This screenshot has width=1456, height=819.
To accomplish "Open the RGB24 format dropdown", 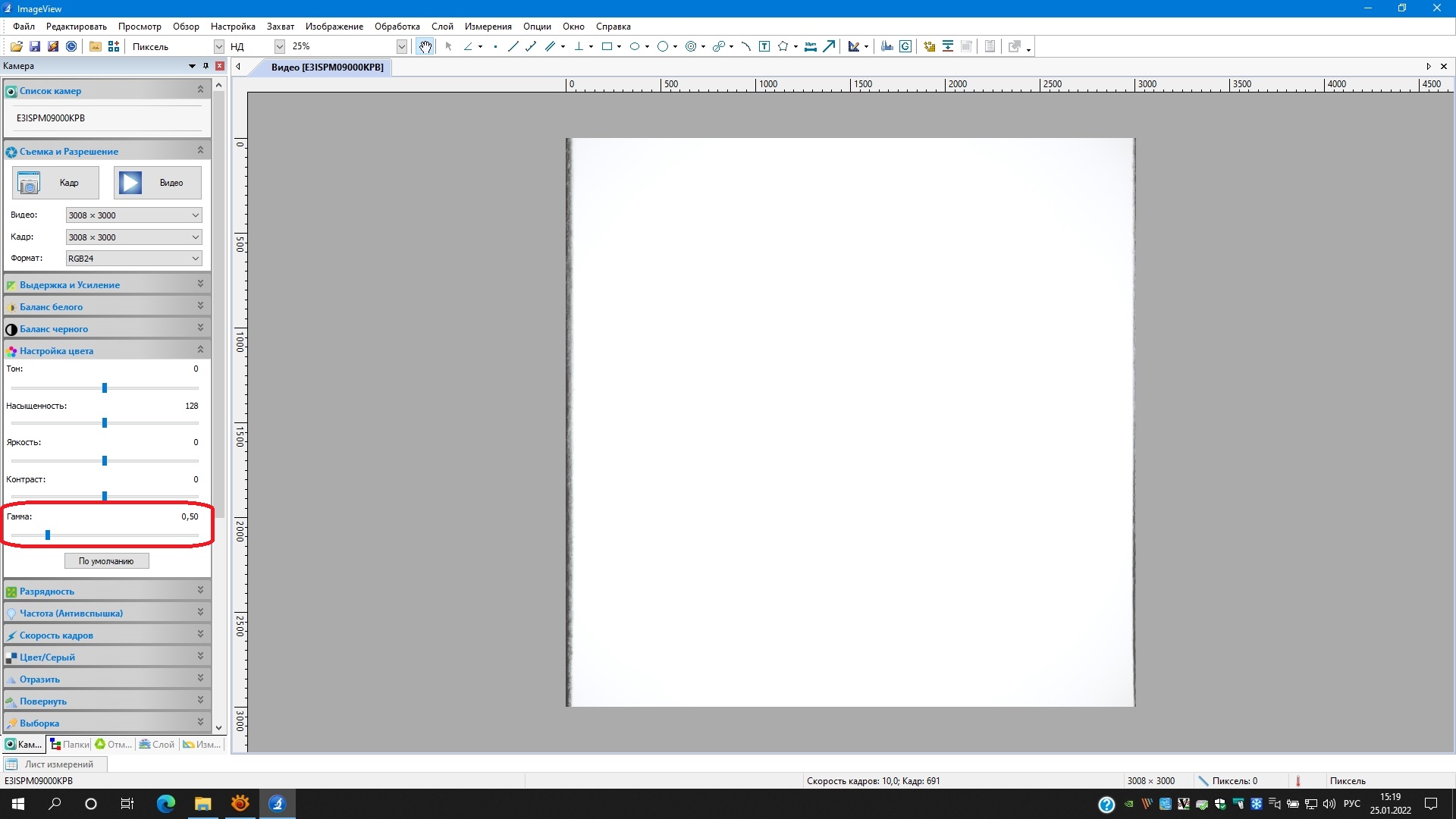I will coord(195,259).
